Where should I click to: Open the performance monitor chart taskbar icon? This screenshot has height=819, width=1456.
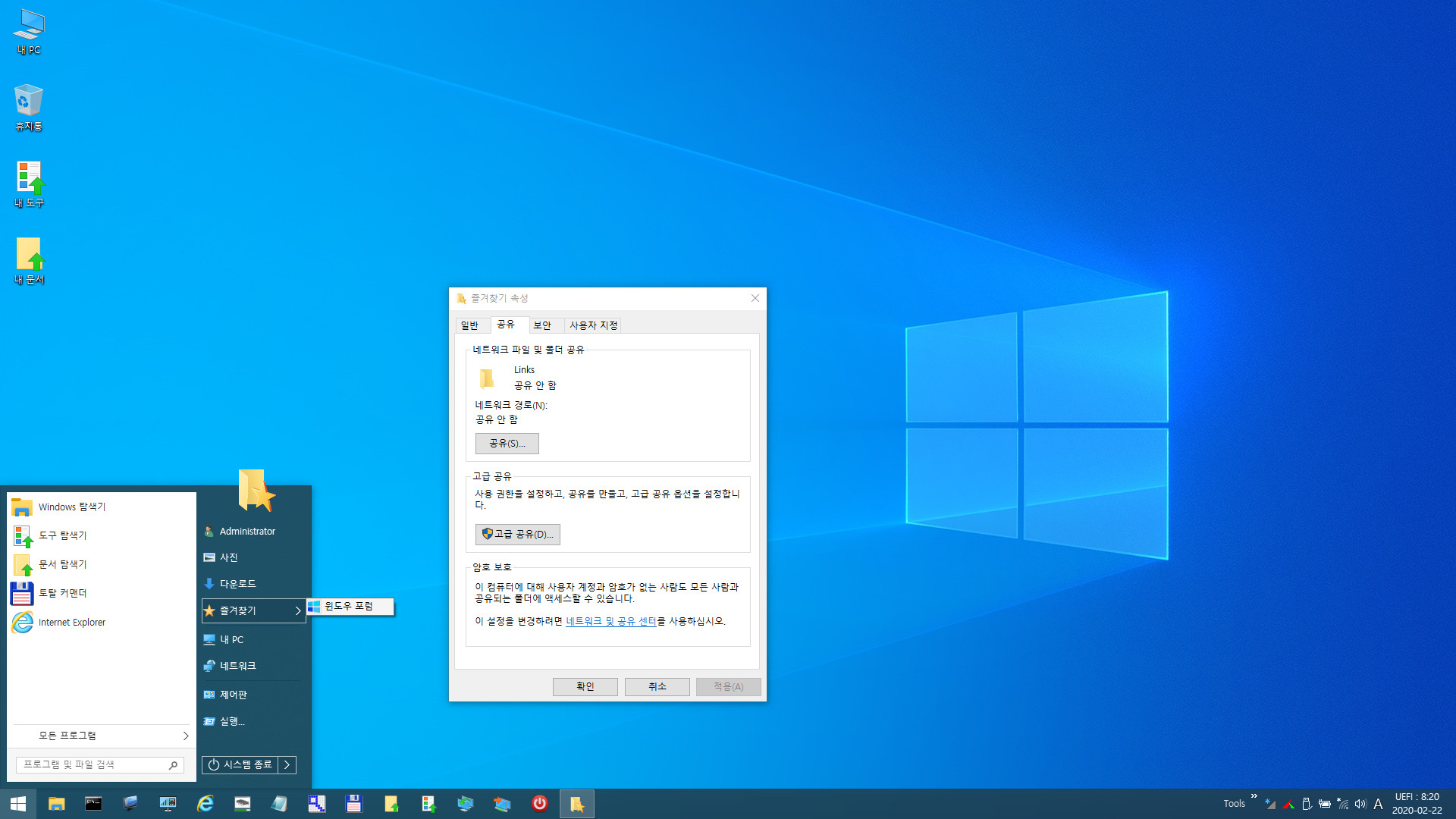click(168, 804)
